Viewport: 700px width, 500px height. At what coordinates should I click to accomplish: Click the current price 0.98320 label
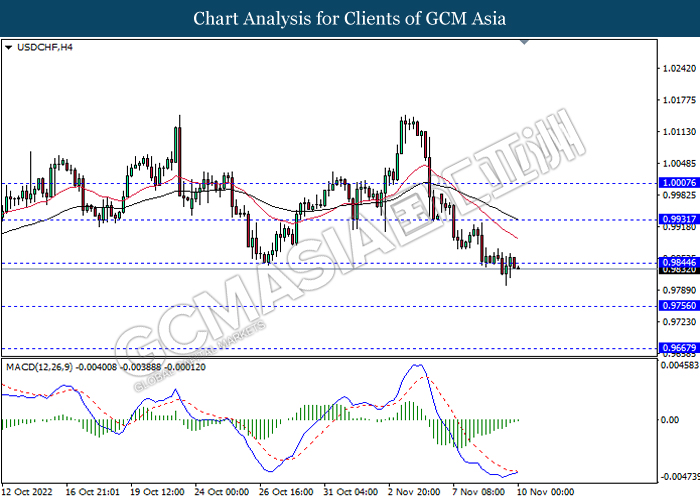pos(679,270)
